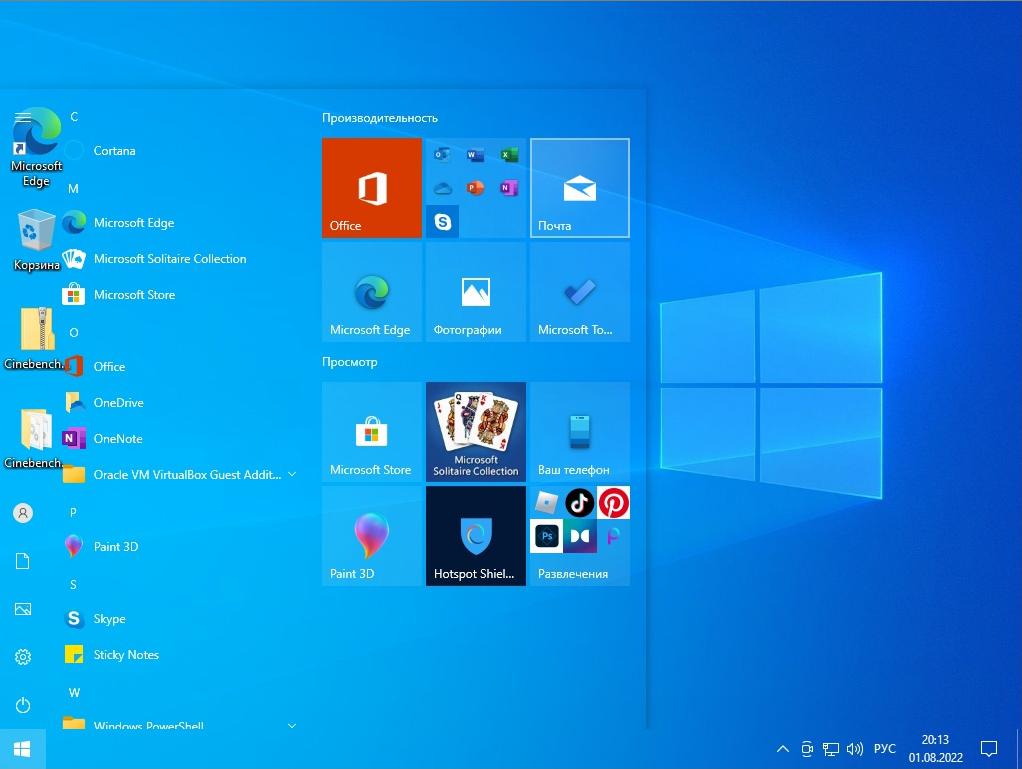Click the Meet Now tray icon
Screen dimensions: 1022x769
807,749
